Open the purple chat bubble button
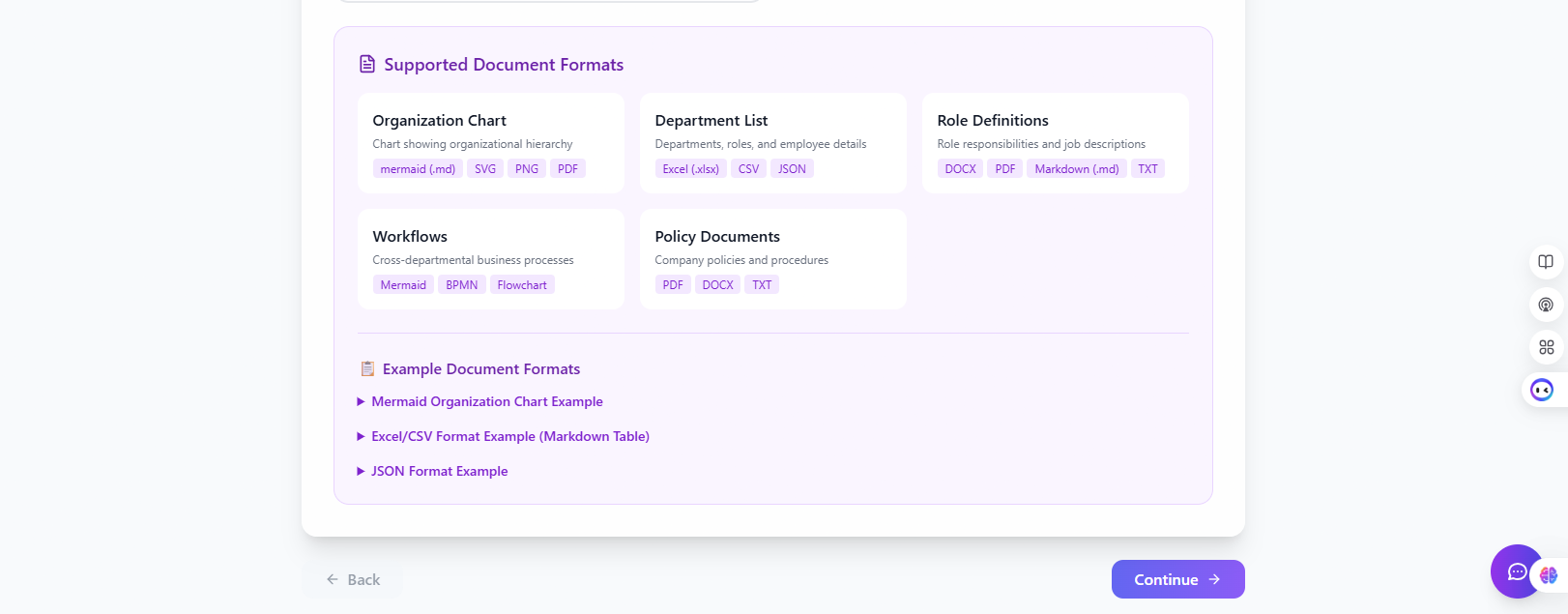The height and width of the screenshot is (614, 1568). (1517, 571)
